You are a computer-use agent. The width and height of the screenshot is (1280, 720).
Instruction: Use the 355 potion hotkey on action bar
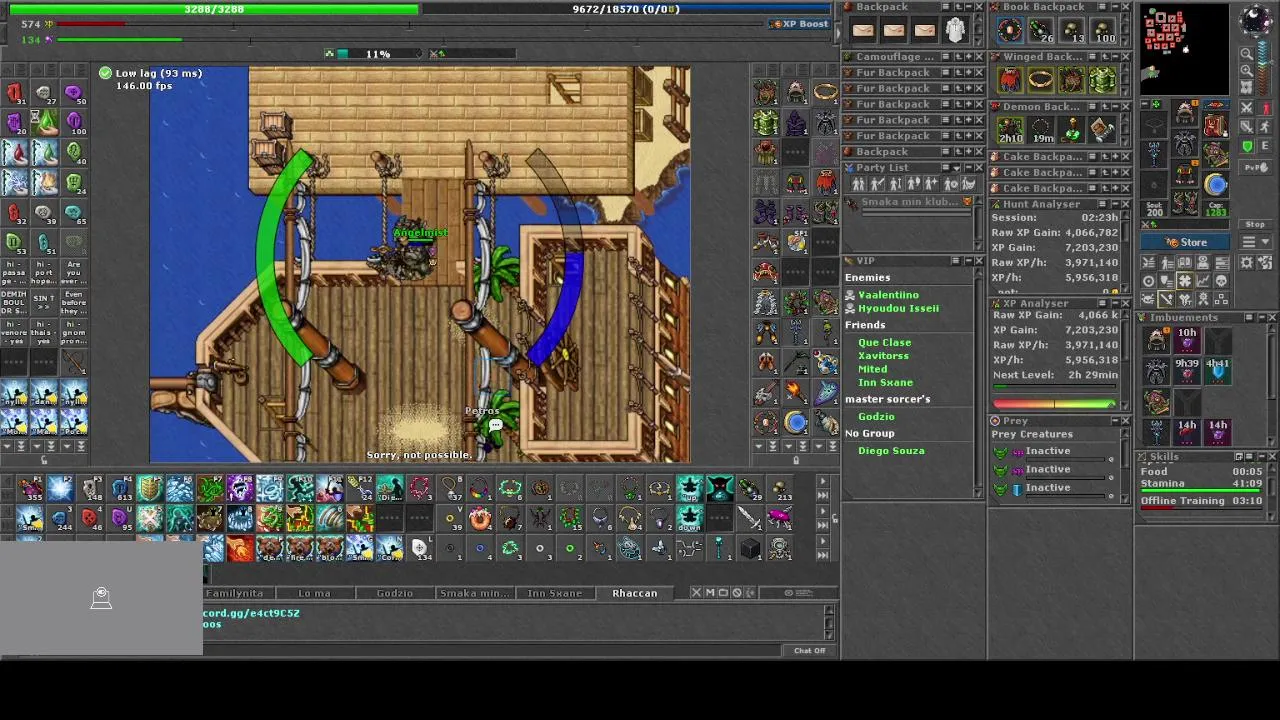pos(30,489)
